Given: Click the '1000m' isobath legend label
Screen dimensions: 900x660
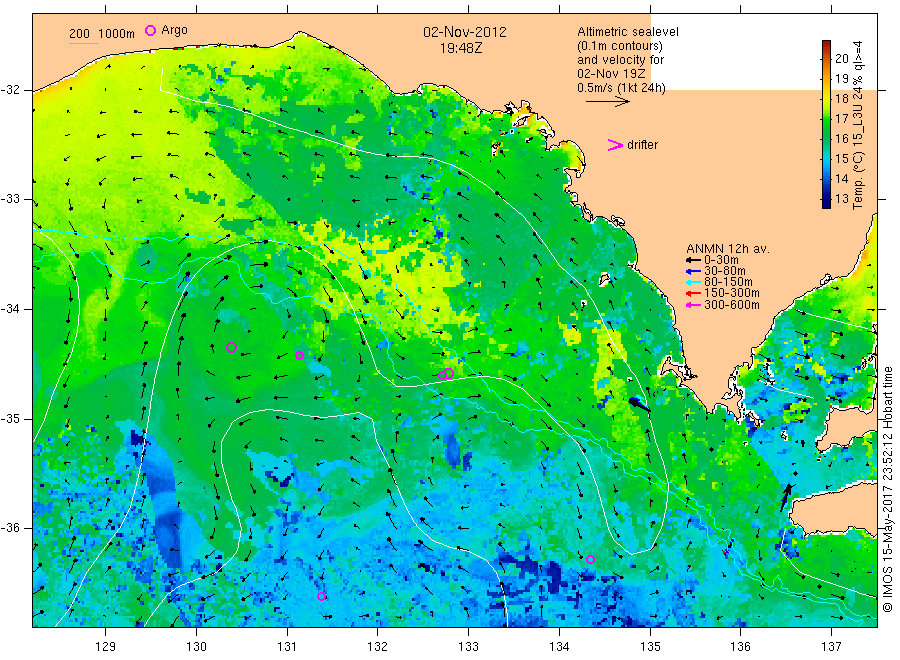Looking at the screenshot, I should click(117, 33).
